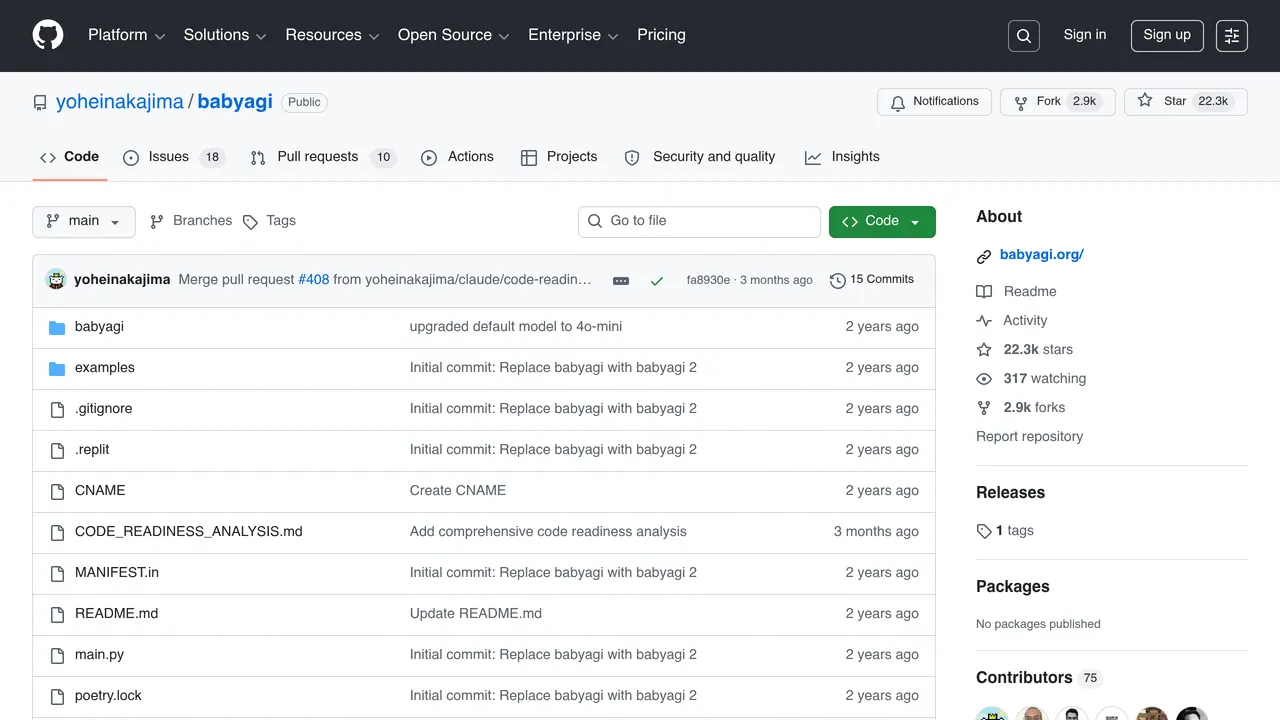Click the green commit status checkmark

(x=657, y=281)
